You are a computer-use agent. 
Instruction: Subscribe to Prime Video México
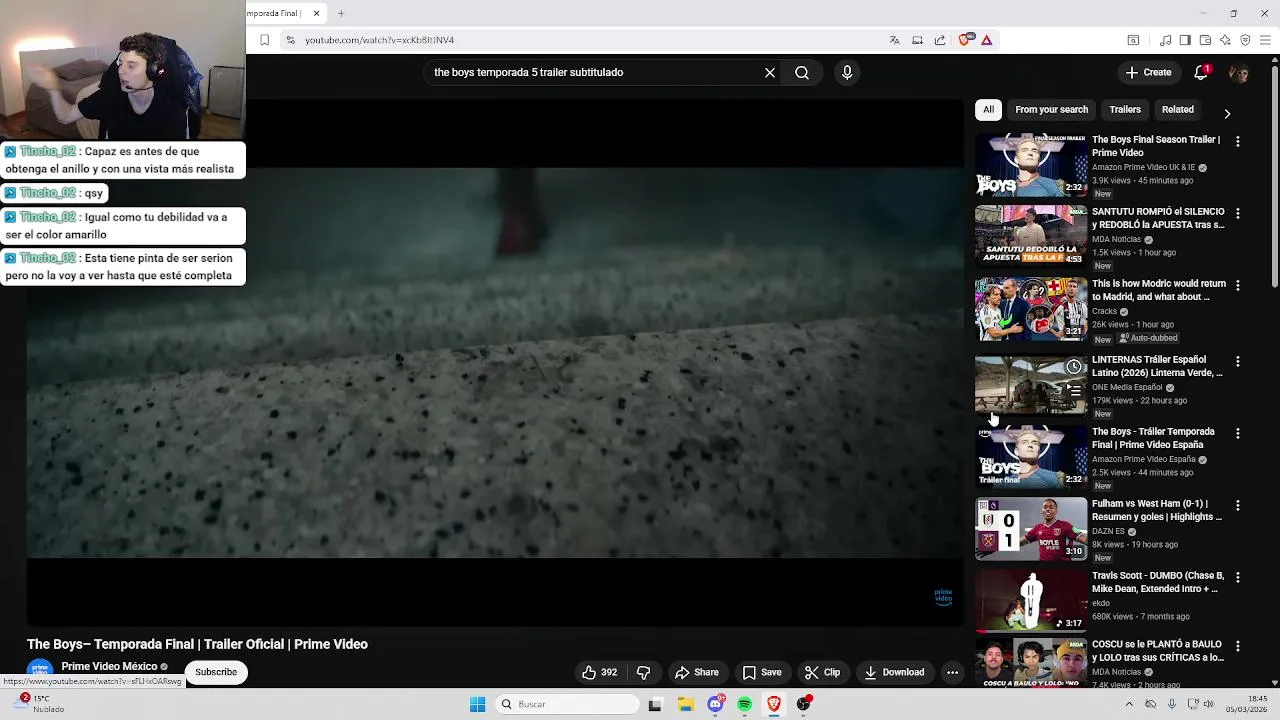point(216,672)
